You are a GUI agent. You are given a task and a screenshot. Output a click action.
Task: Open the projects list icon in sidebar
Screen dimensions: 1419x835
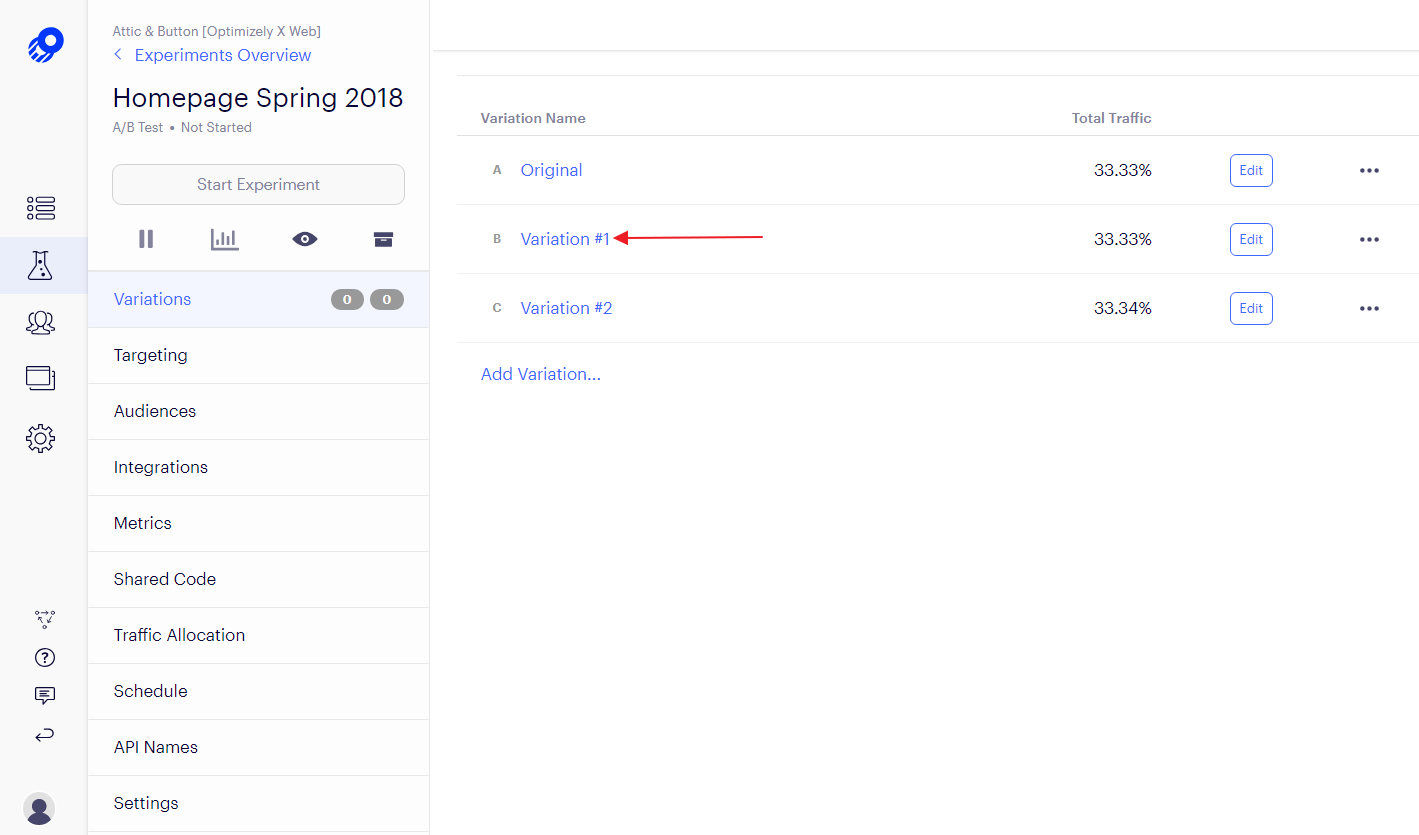[x=41, y=208]
